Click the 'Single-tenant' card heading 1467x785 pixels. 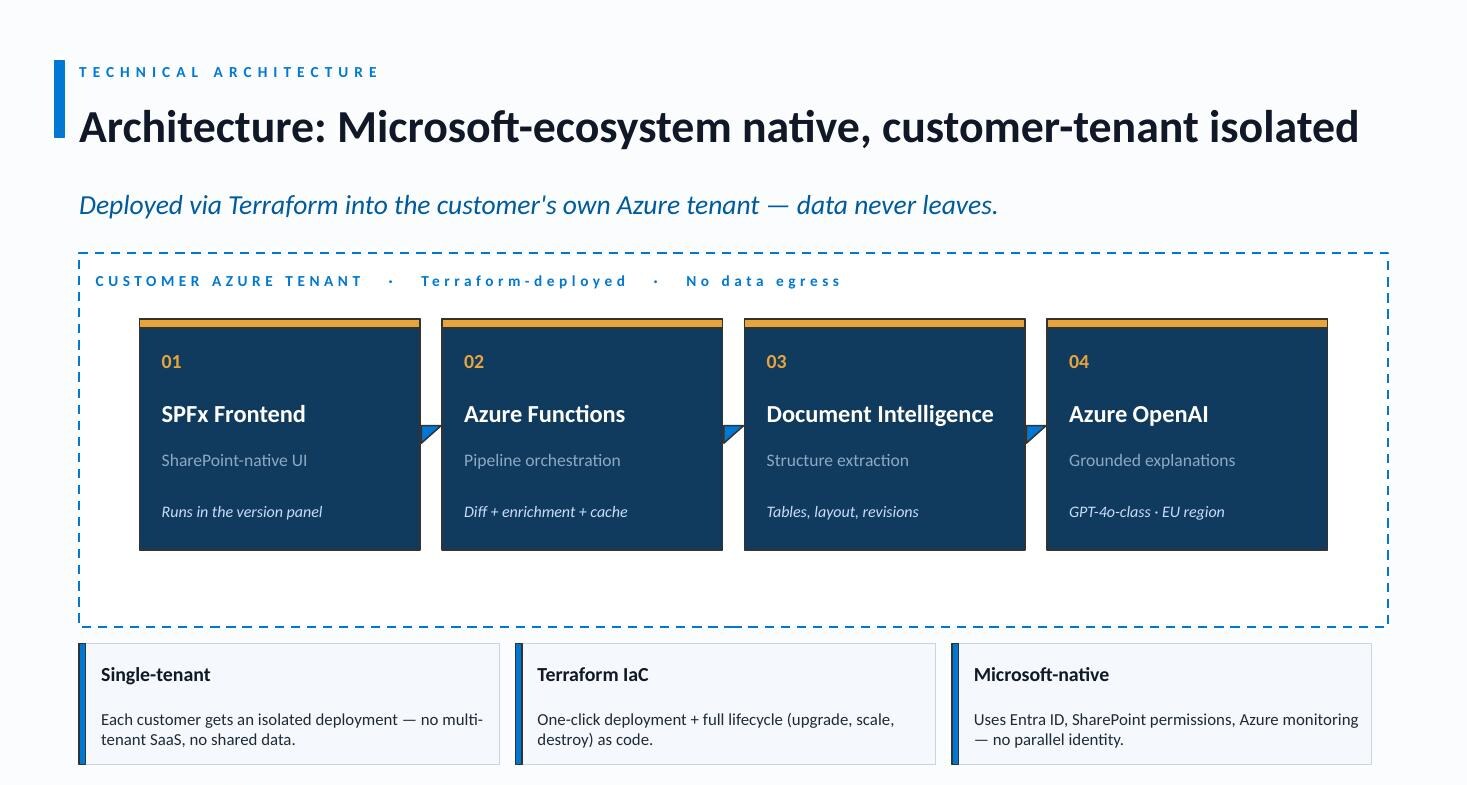point(156,674)
